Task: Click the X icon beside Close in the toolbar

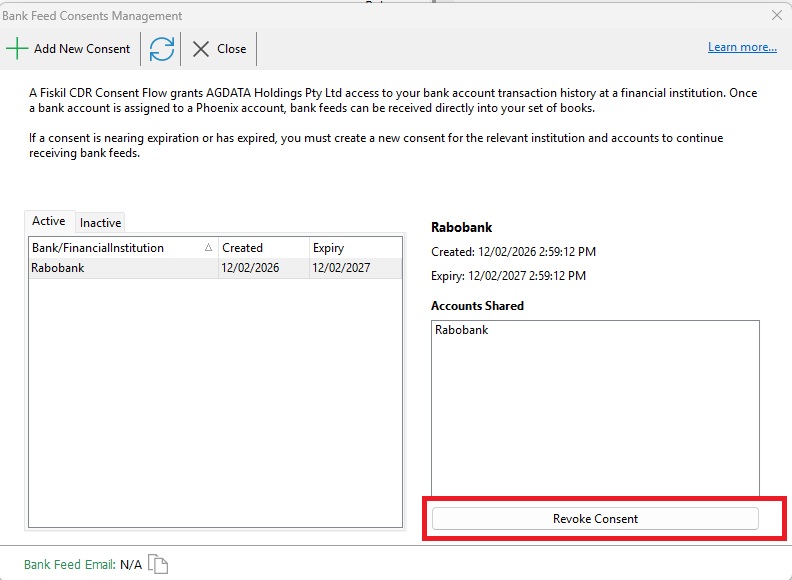Action: pyautogui.click(x=201, y=48)
